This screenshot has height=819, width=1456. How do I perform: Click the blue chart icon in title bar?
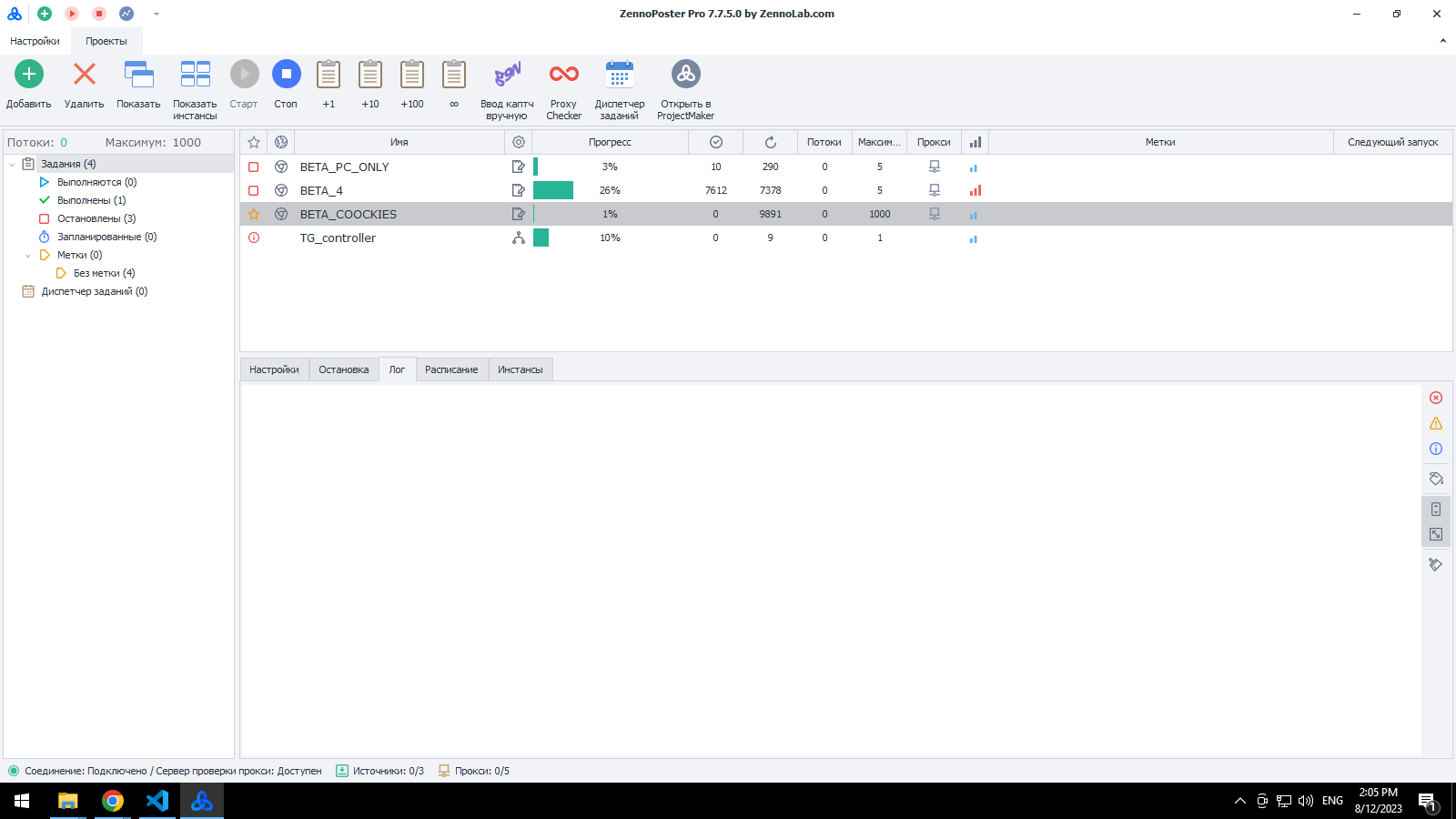click(126, 14)
